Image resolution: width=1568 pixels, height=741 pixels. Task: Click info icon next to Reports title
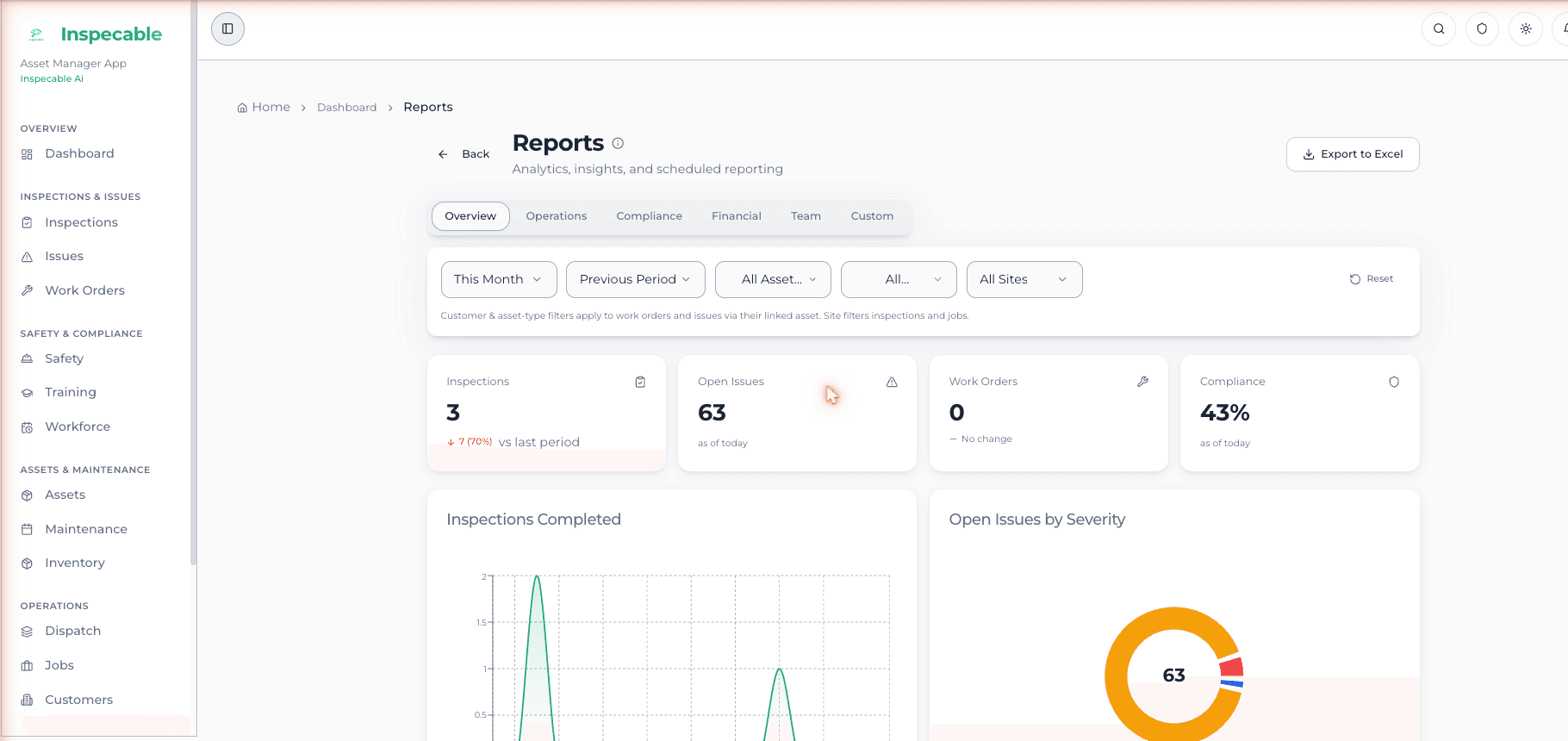618,143
